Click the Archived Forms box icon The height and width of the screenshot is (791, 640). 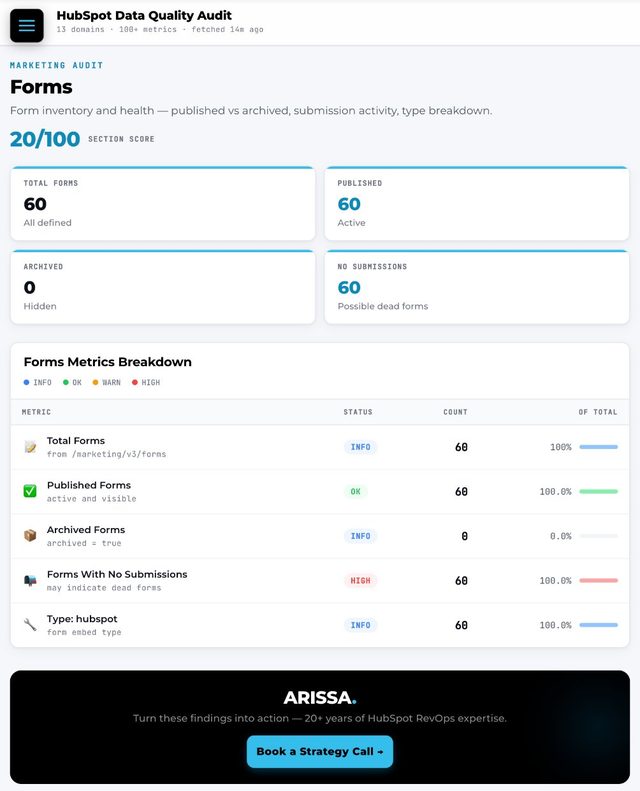(30, 535)
